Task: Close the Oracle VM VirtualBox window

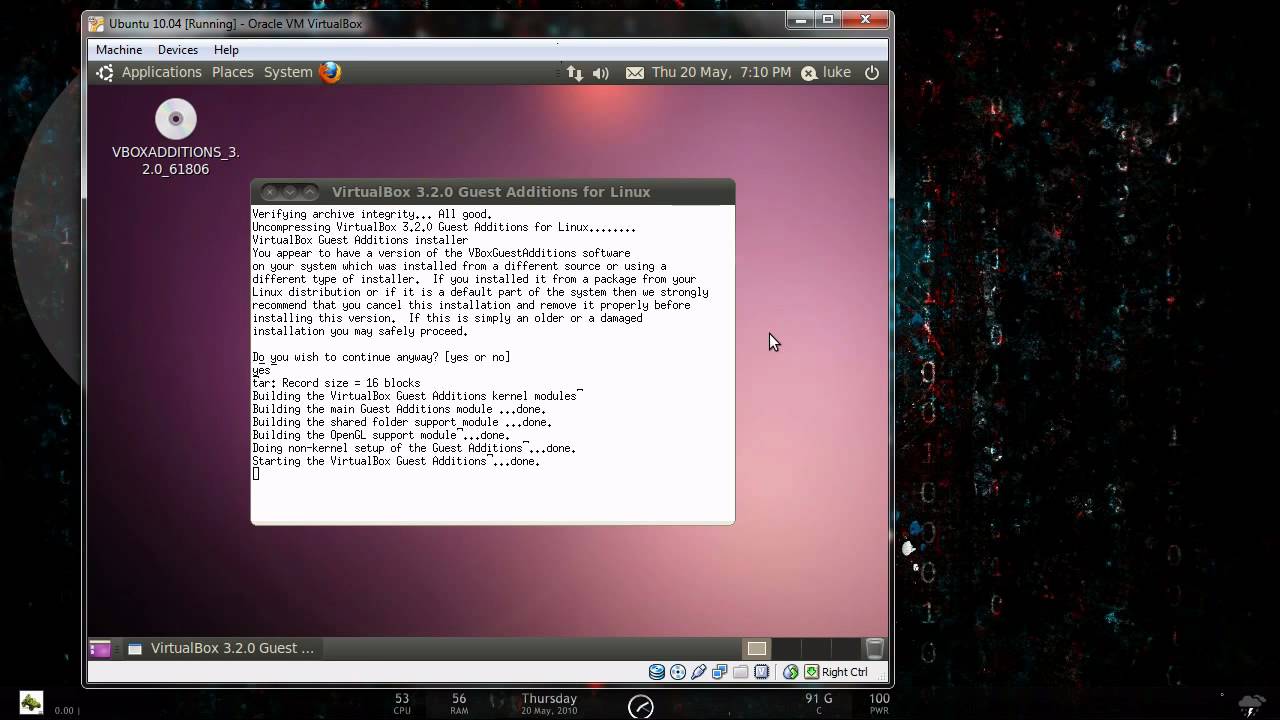Action: point(865,19)
